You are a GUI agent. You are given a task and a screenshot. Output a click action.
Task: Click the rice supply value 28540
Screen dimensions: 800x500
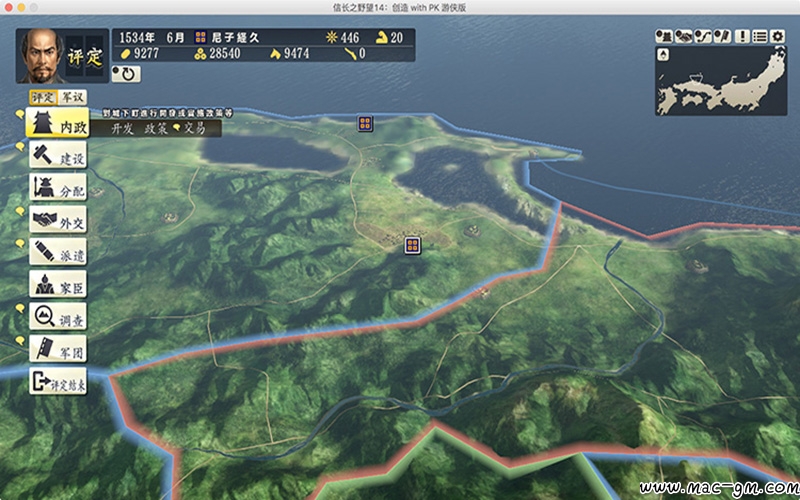pos(224,54)
